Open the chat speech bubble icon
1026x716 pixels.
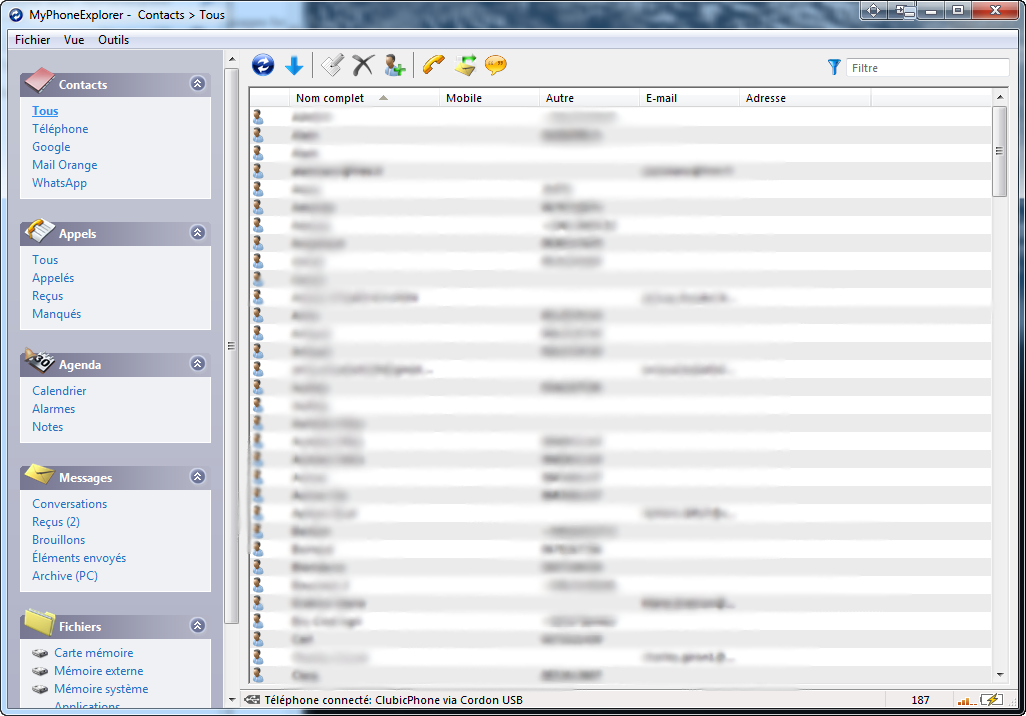[x=495, y=66]
